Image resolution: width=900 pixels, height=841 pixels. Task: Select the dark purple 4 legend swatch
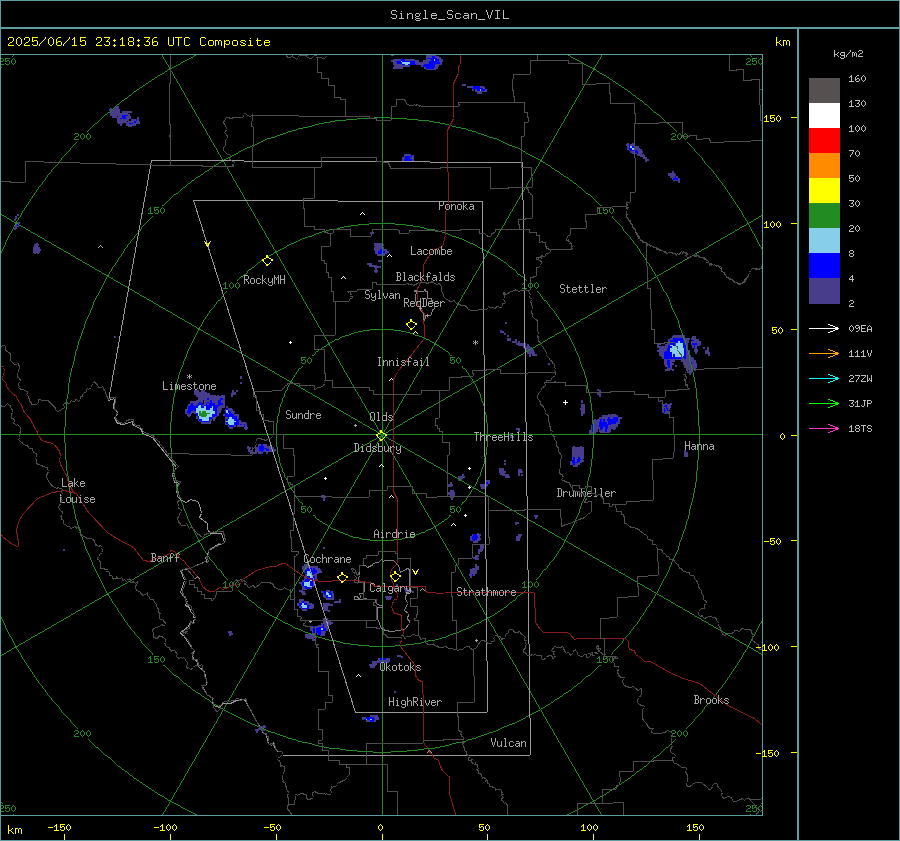click(x=824, y=291)
